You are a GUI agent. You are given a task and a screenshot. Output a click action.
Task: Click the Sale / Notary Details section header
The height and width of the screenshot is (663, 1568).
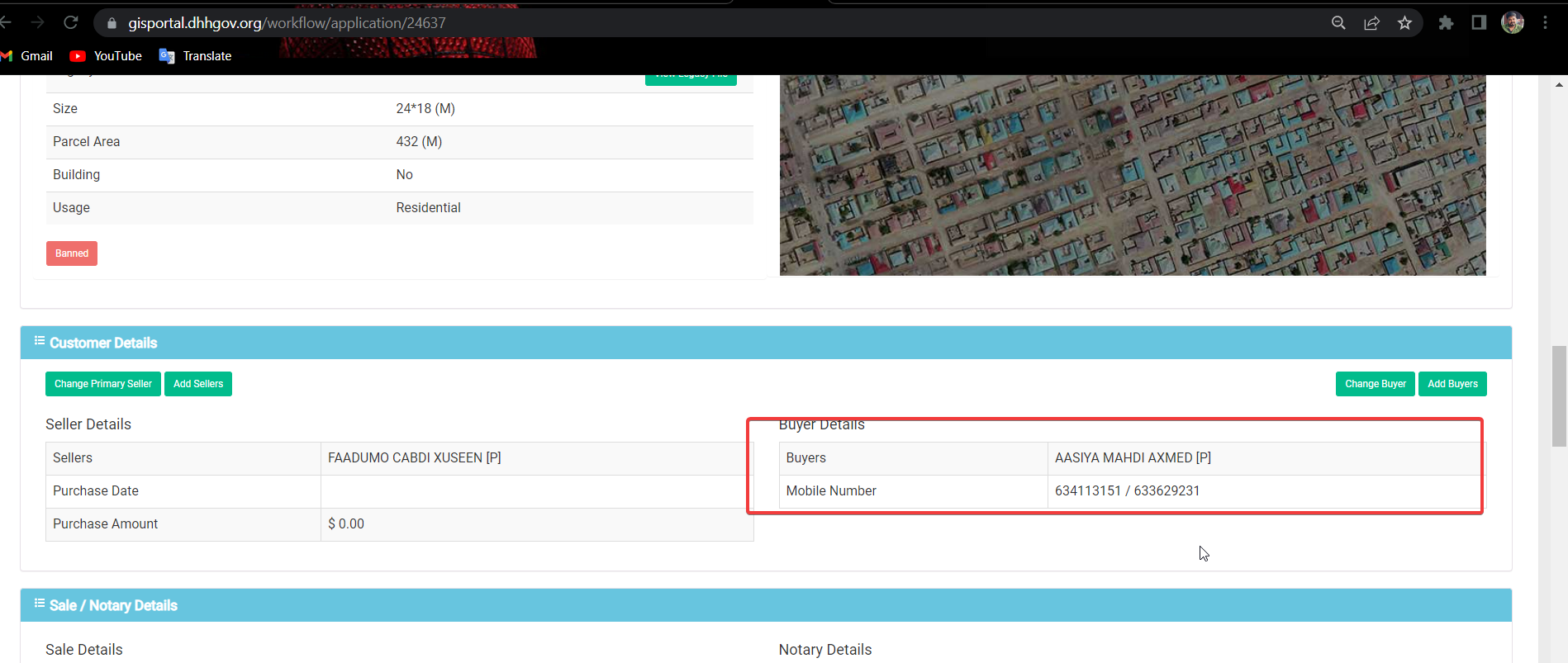pos(766,605)
